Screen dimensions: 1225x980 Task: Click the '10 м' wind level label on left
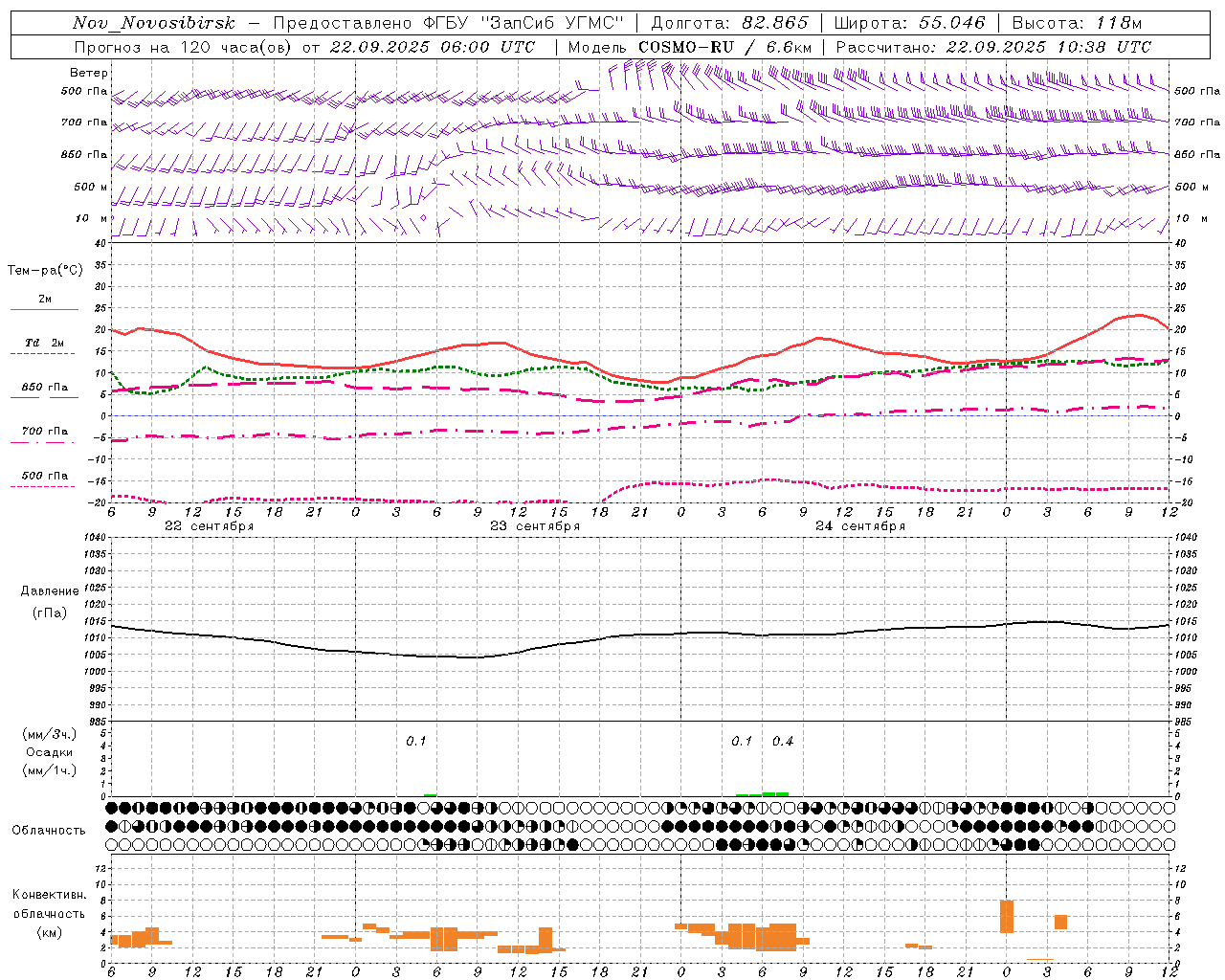(92, 218)
